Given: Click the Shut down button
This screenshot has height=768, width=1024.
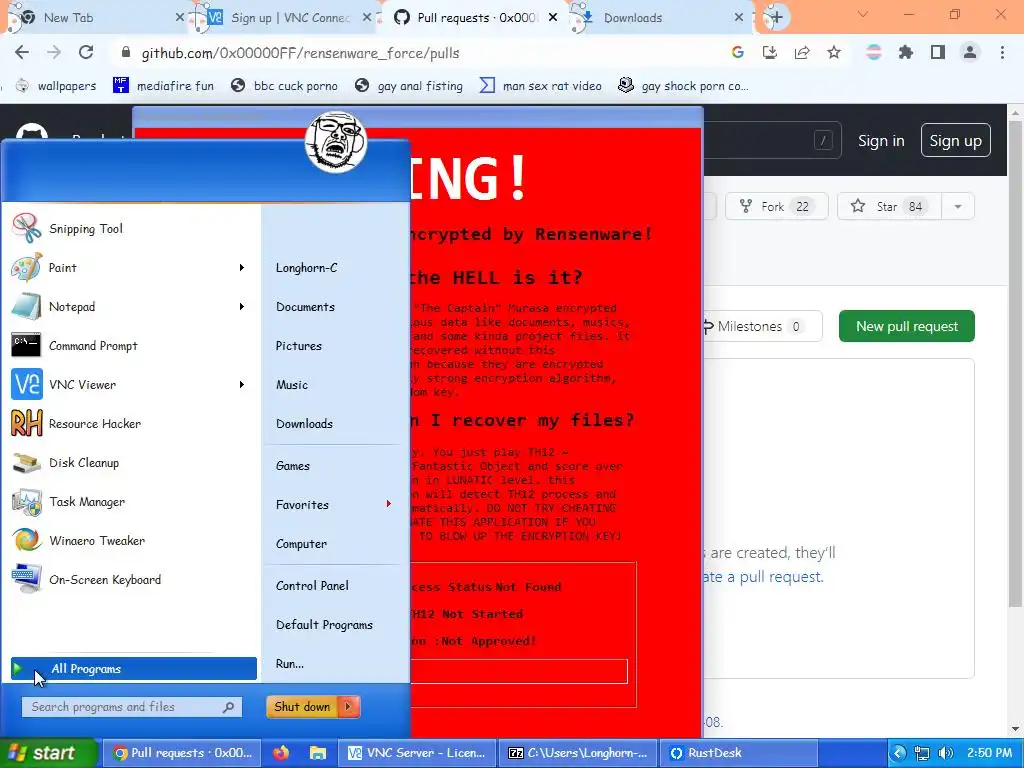Looking at the screenshot, I should (302, 707).
